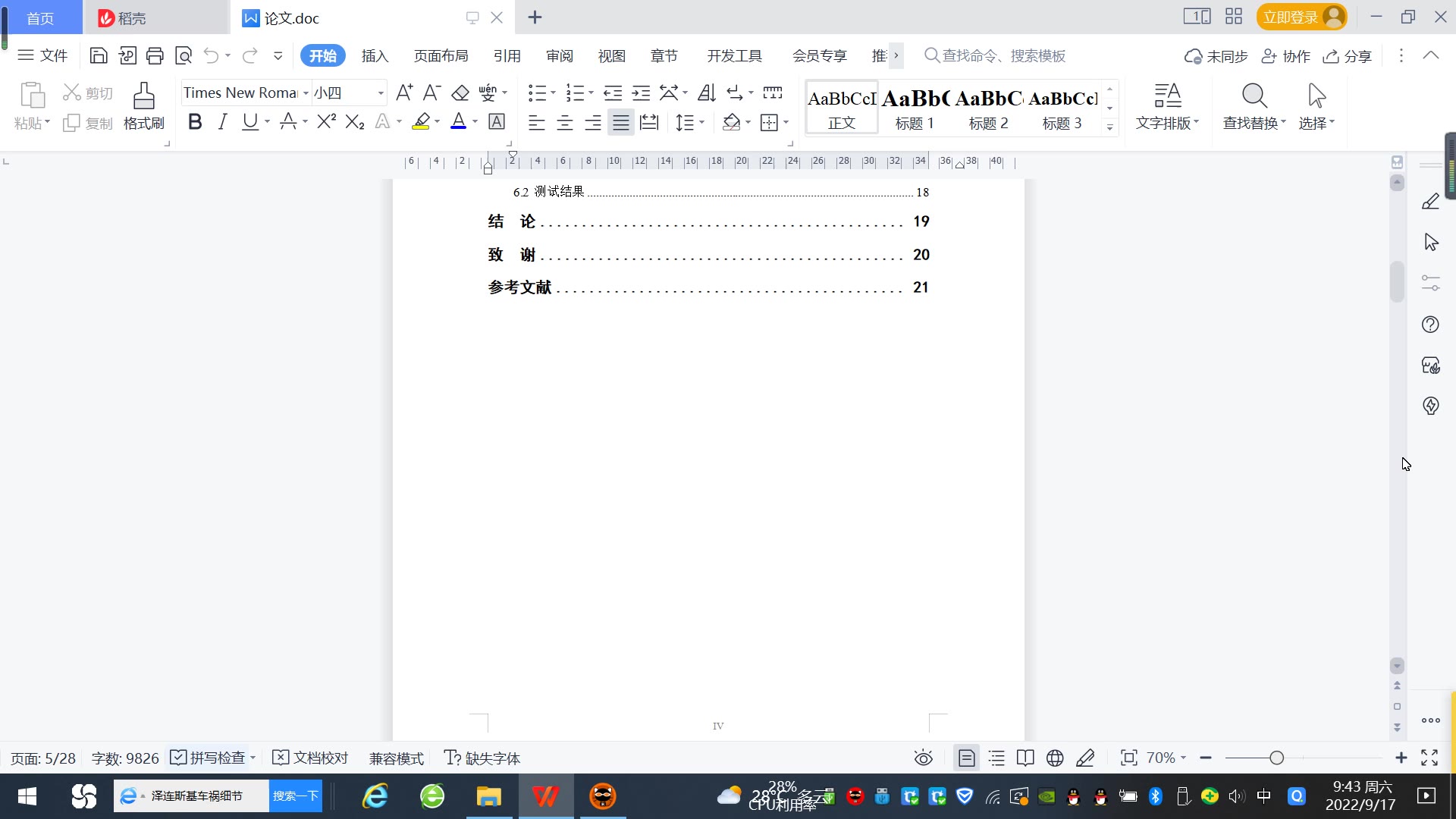Toggle align left
Viewport: 1456px width, 819px height.
[x=537, y=122]
